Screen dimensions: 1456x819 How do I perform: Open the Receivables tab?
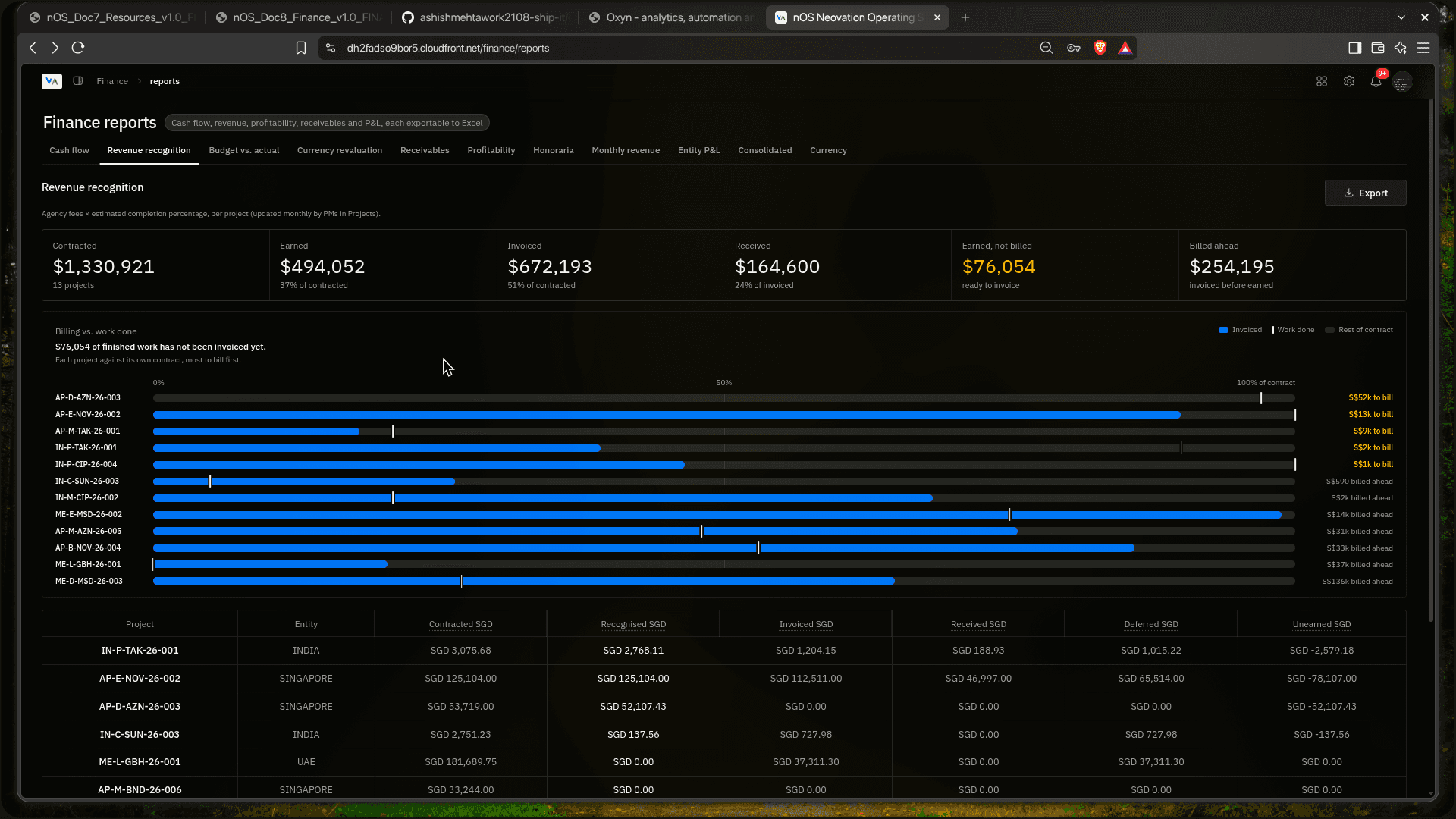(x=425, y=150)
